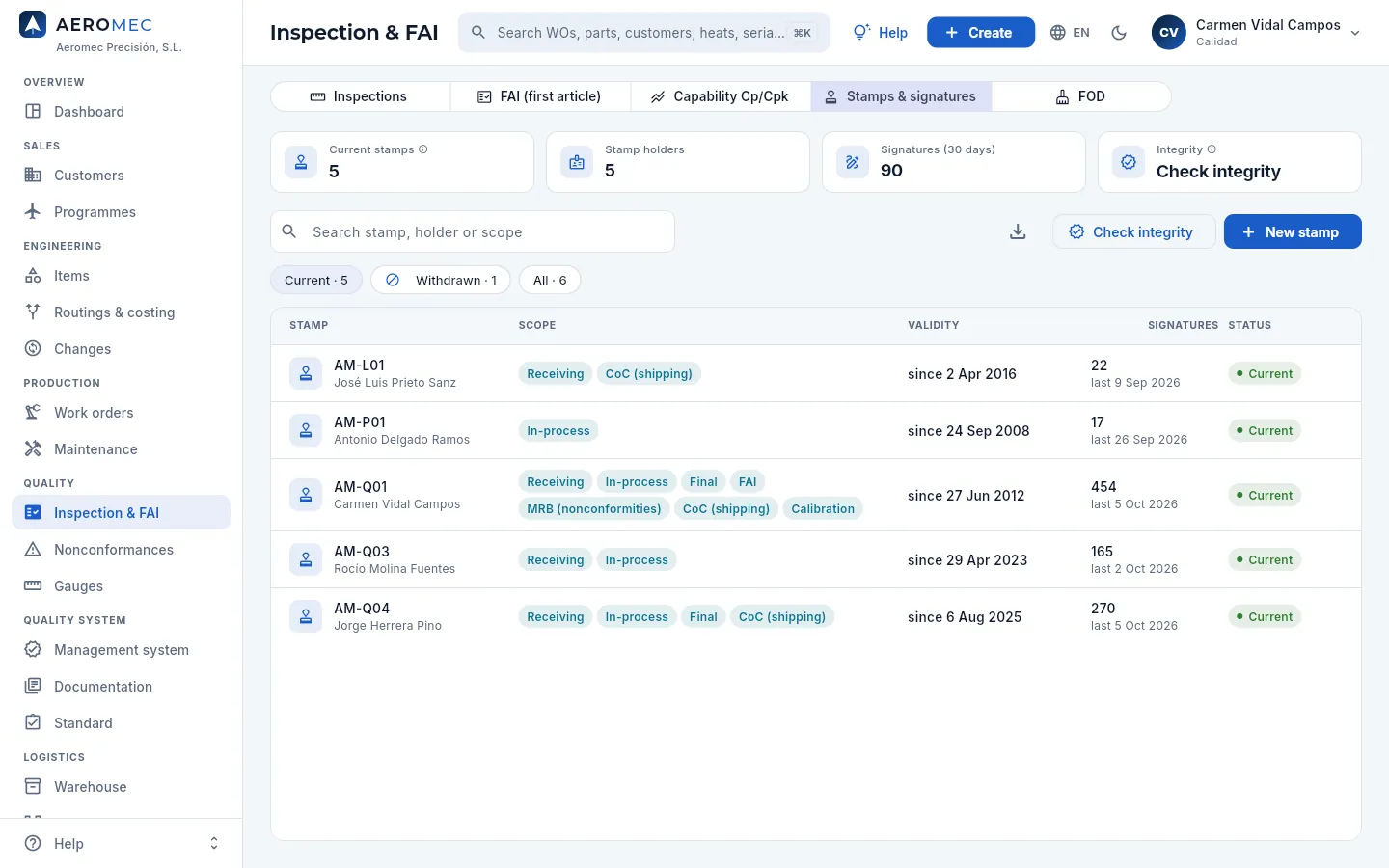Show All · 6 stamps
This screenshot has width=1389, height=868.
click(550, 280)
